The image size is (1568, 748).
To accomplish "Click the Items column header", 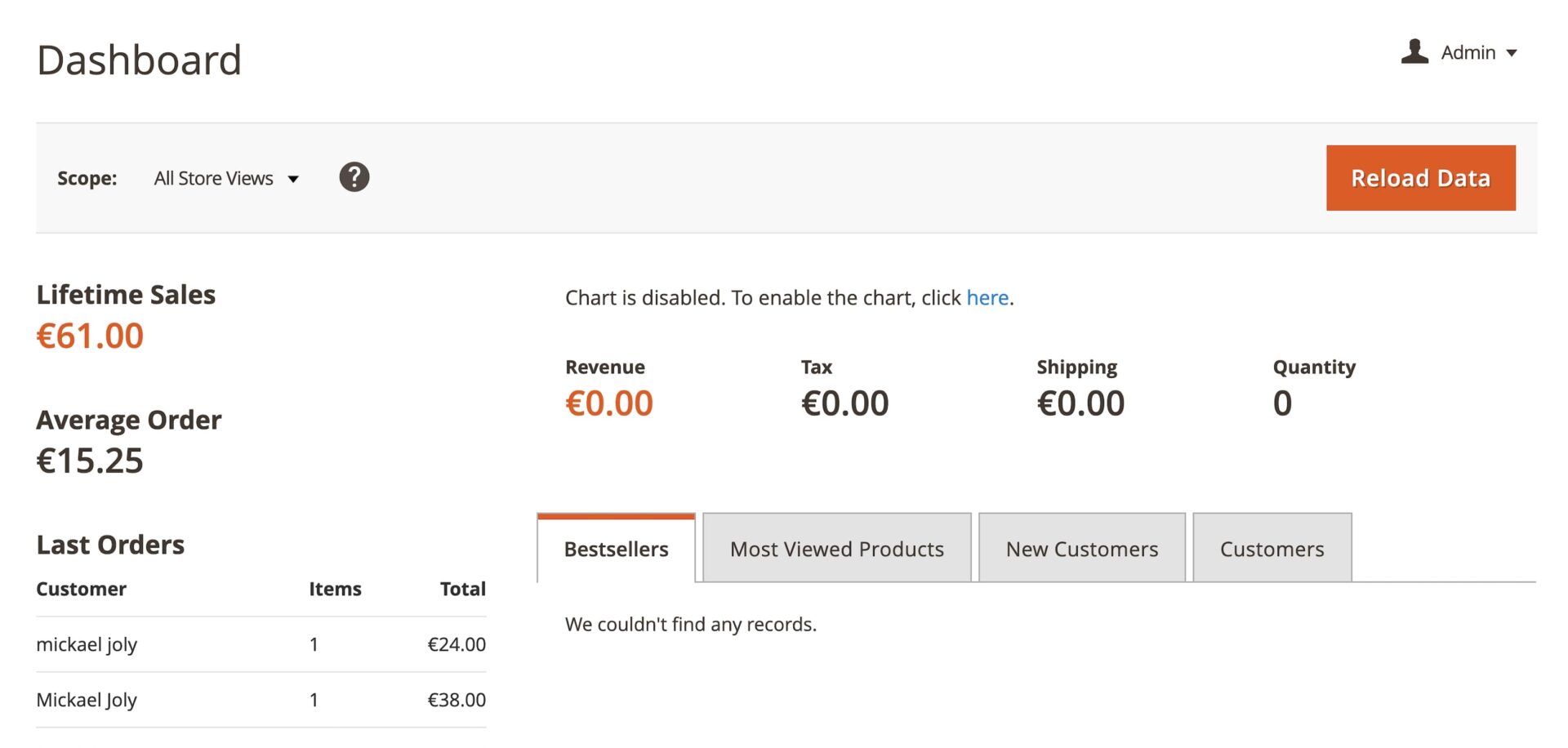I will 335,589.
